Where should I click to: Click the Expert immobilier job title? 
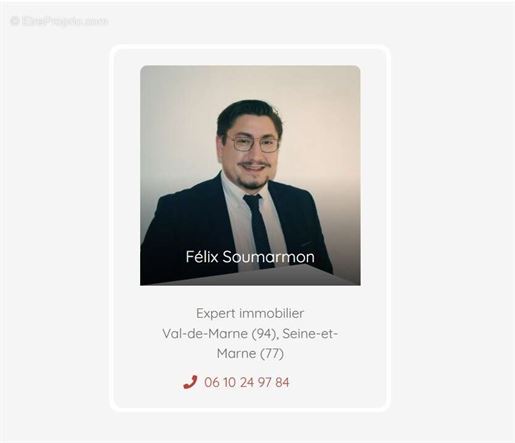coord(250,314)
